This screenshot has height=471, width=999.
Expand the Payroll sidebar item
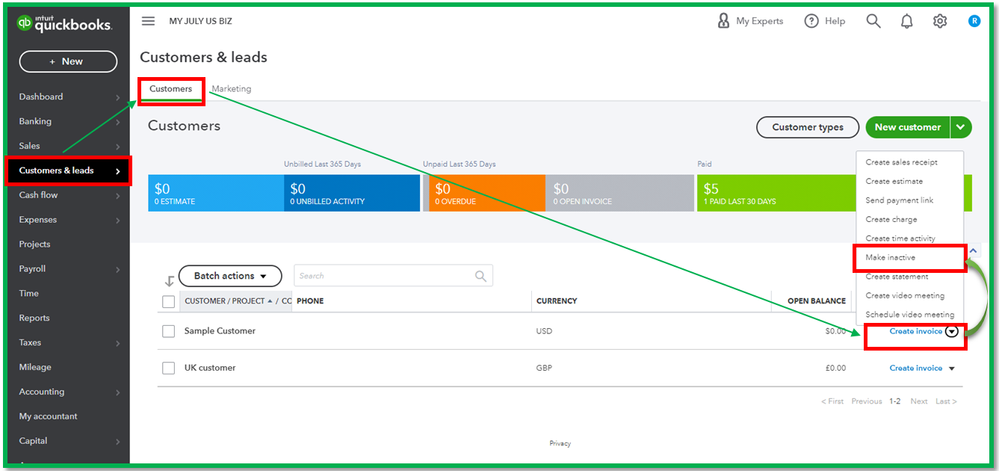[118, 270]
